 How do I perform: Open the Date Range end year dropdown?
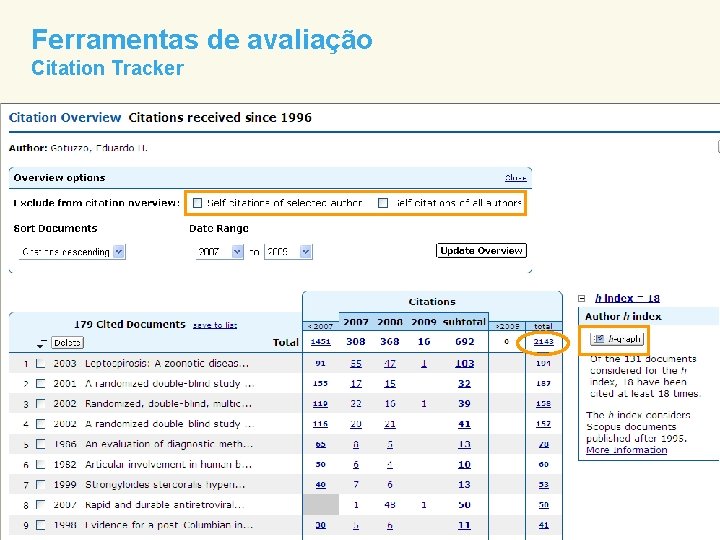[x=288, y=252]
